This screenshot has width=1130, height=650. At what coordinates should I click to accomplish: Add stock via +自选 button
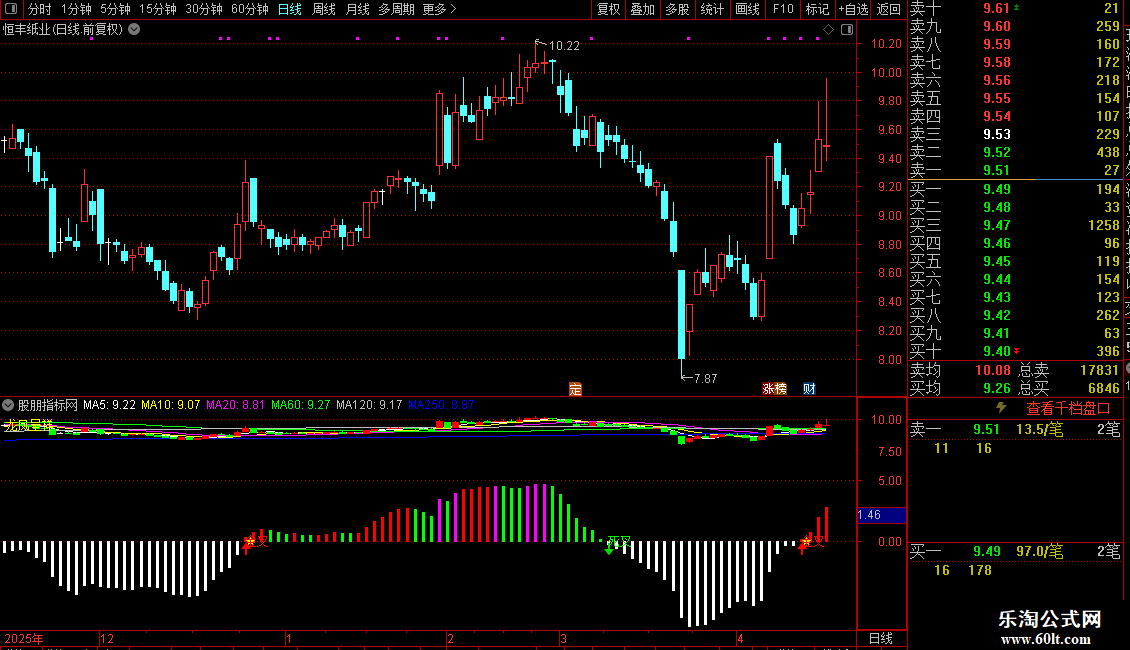[x=853, y=9]
